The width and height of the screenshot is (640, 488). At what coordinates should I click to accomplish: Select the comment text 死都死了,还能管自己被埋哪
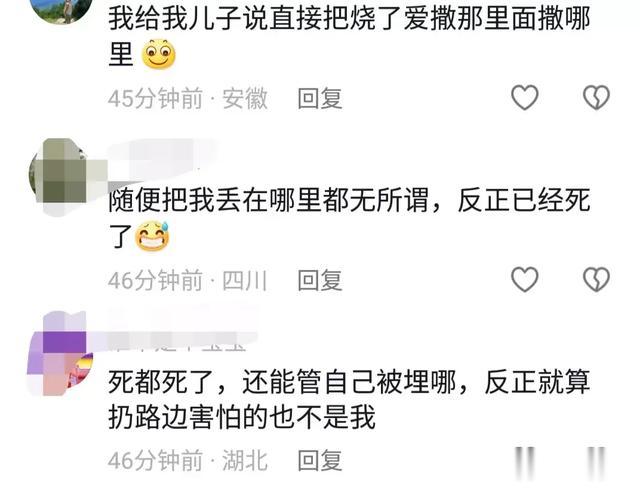coord(282,382)
